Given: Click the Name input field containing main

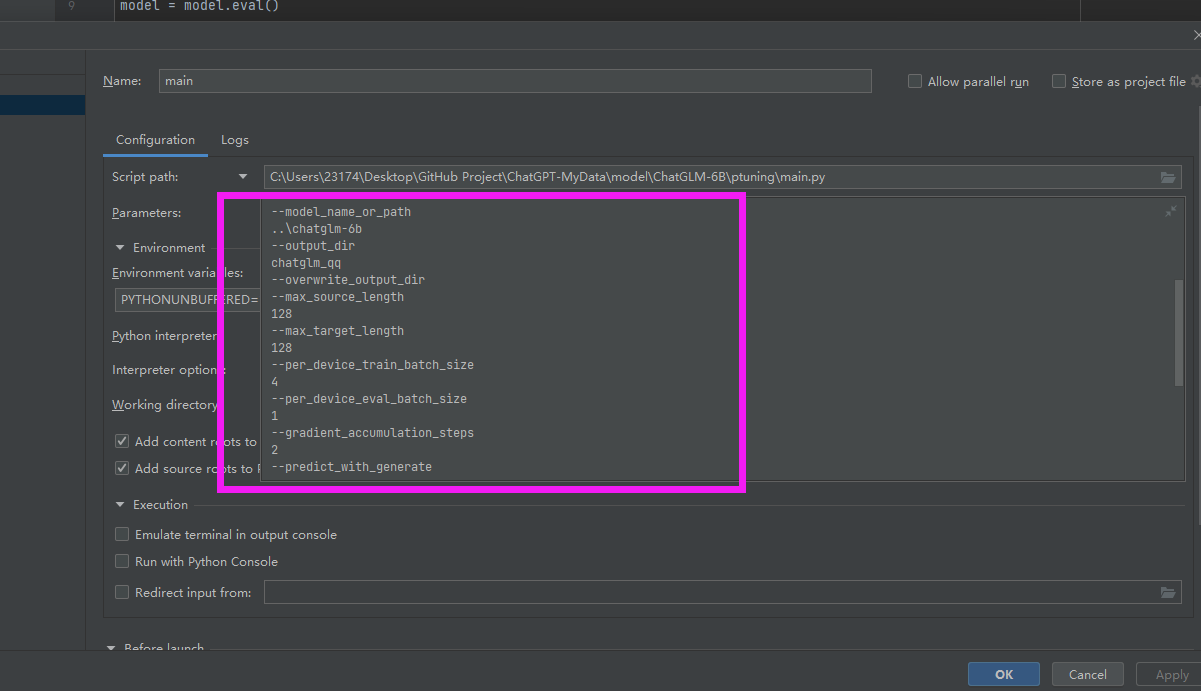Looking at the screenshot, I should coord(515,81).
